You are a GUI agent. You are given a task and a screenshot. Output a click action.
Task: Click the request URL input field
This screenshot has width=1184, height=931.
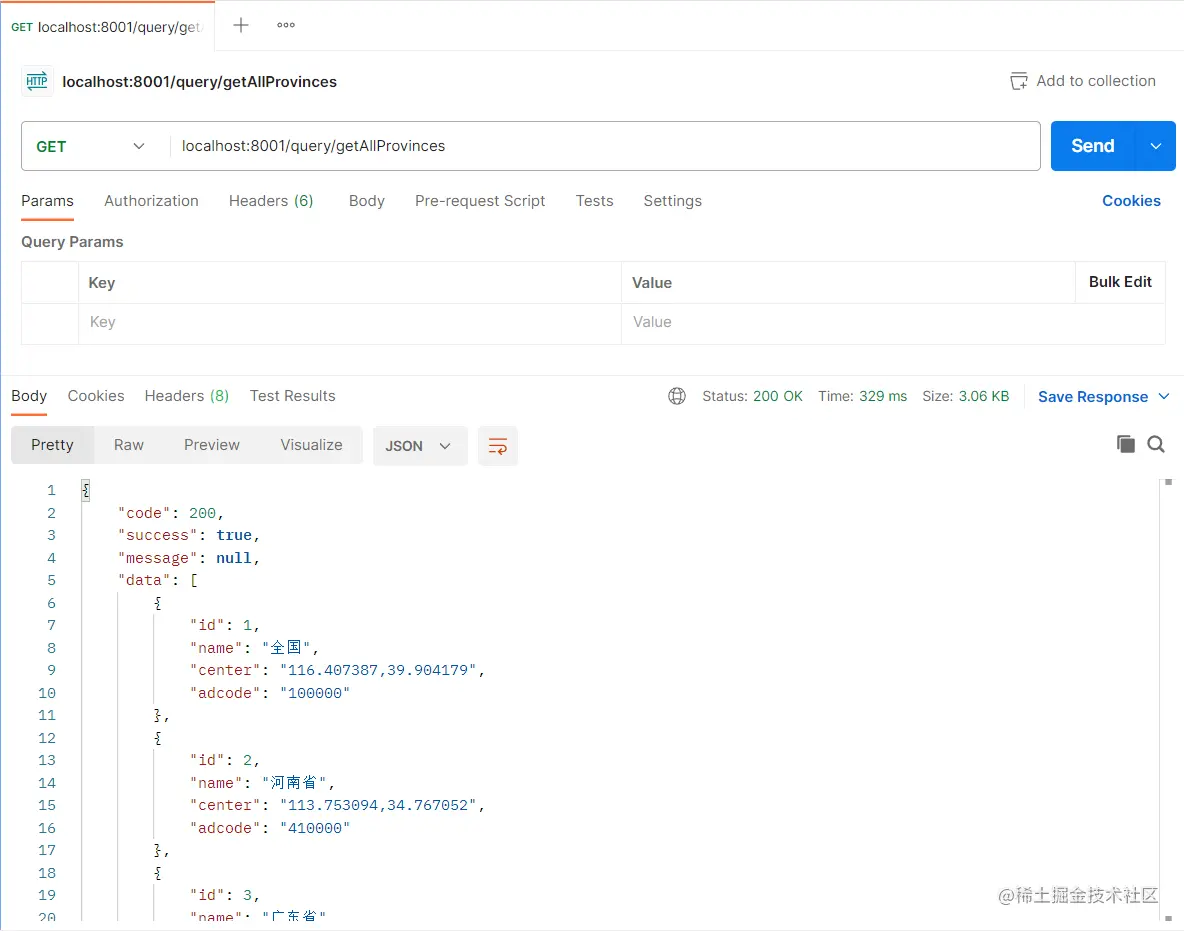click(606, 146)
